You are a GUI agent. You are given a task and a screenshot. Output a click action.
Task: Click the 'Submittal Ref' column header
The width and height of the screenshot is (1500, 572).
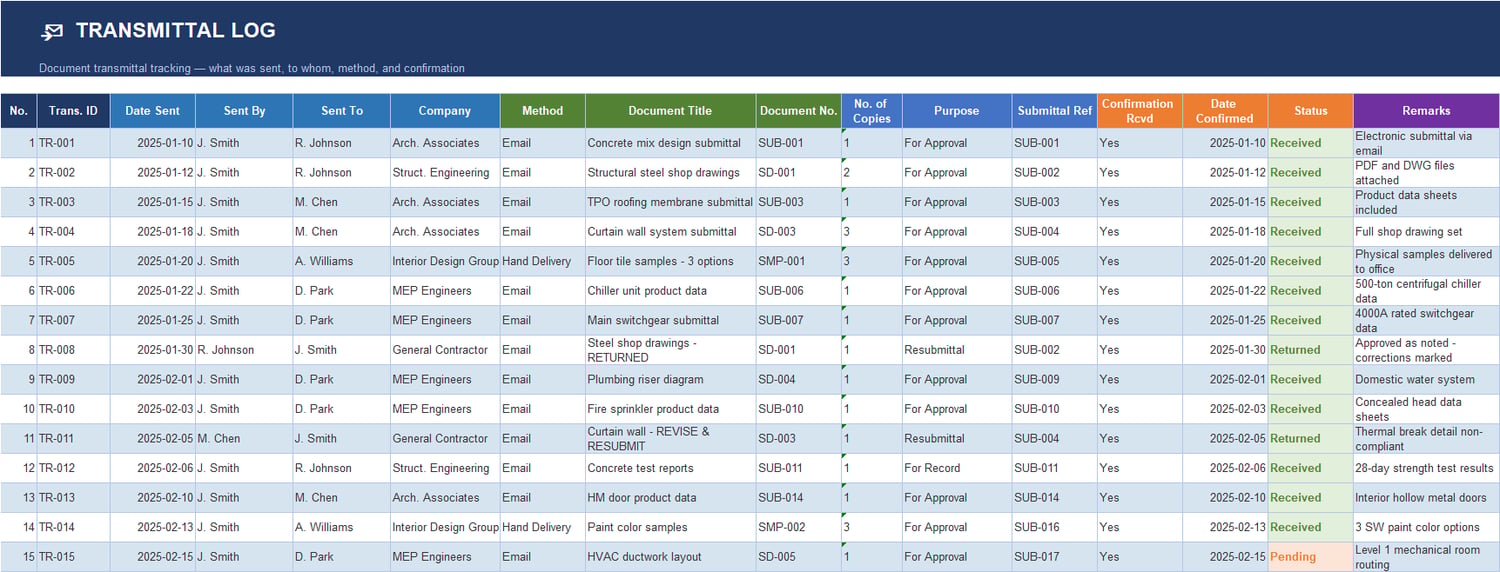point(1054,111)
